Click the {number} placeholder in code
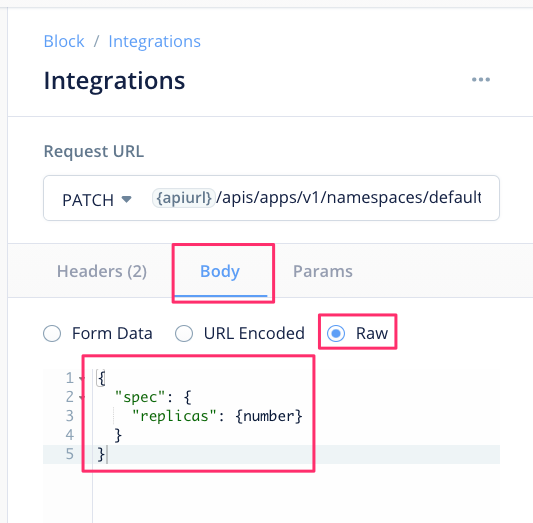This screenshot has width=533, height=523. pos(269,416)
